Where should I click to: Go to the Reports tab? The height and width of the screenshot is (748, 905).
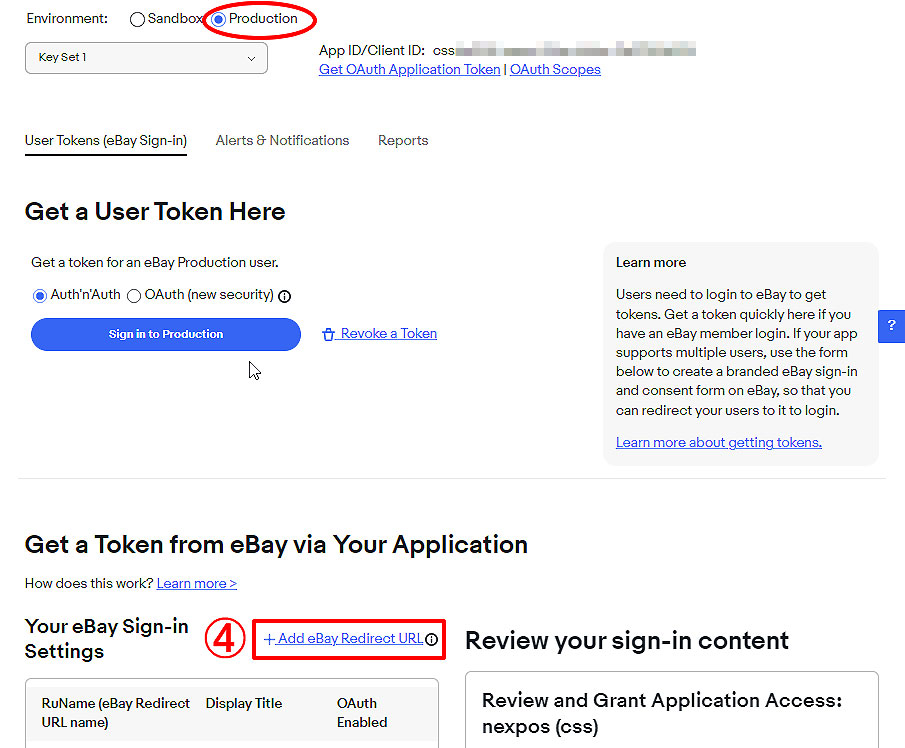tap(403, 141)
